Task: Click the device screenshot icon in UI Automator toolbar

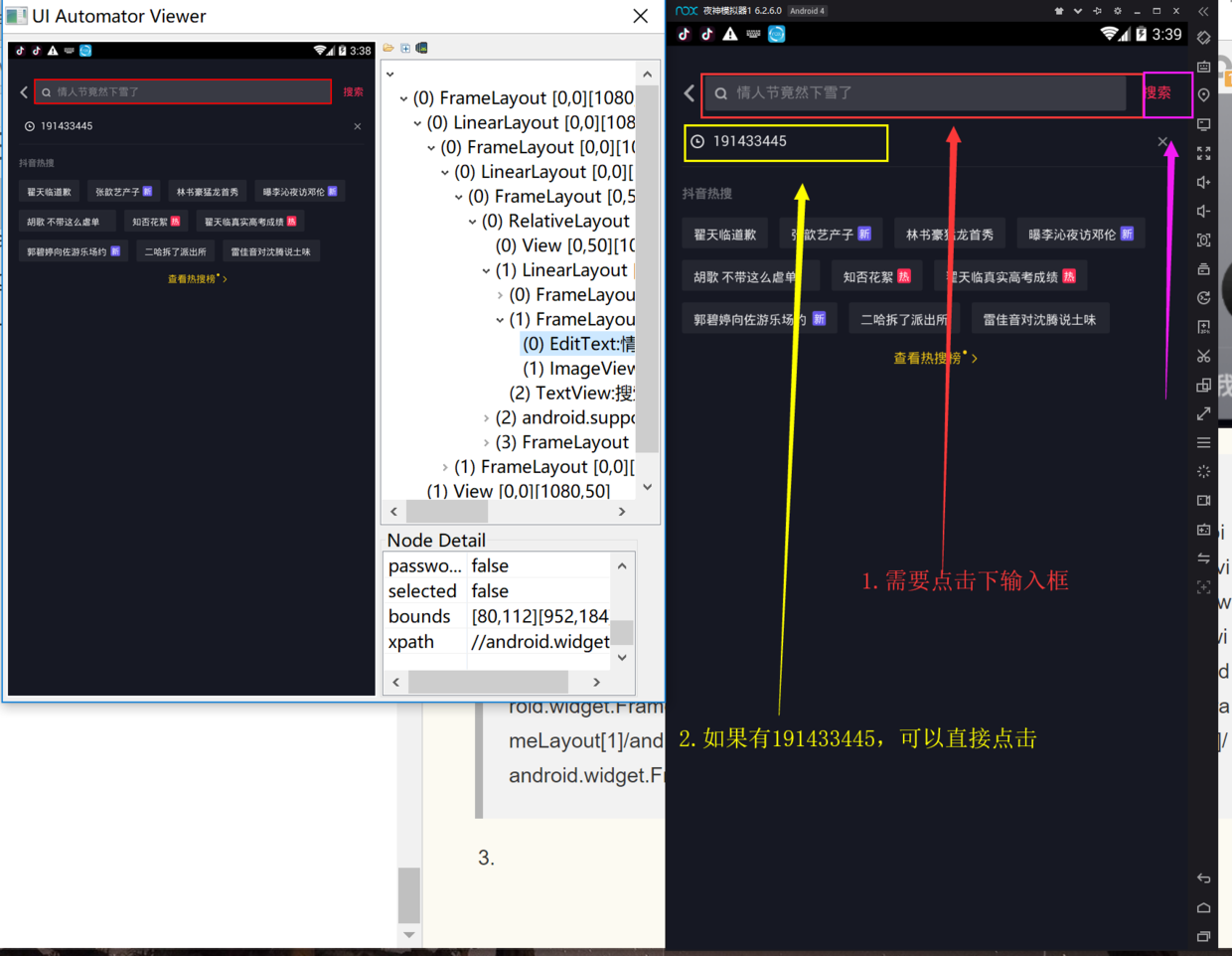Action: (x=422, y=48)
